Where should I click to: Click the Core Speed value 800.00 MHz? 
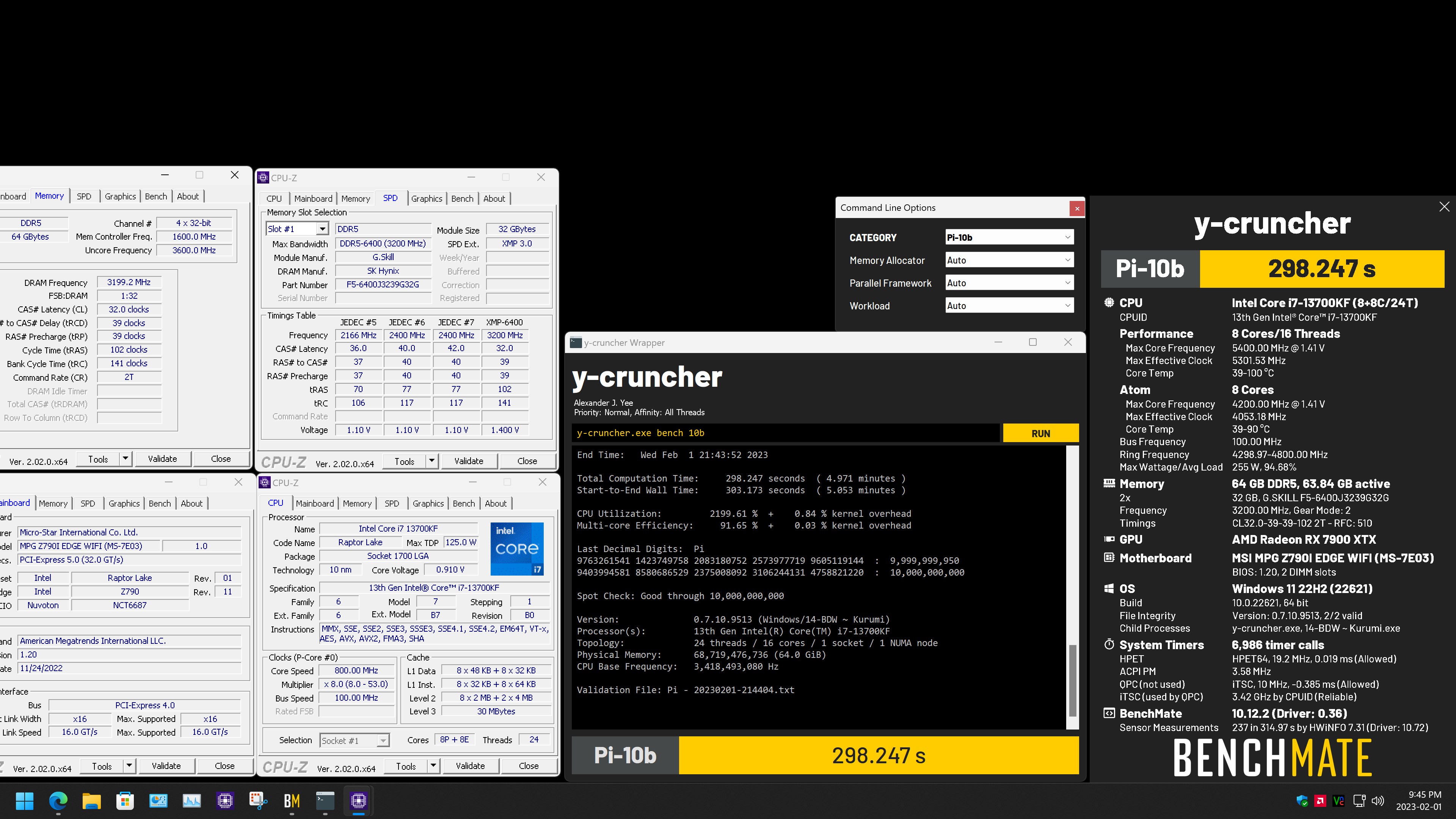pos(356,670)
